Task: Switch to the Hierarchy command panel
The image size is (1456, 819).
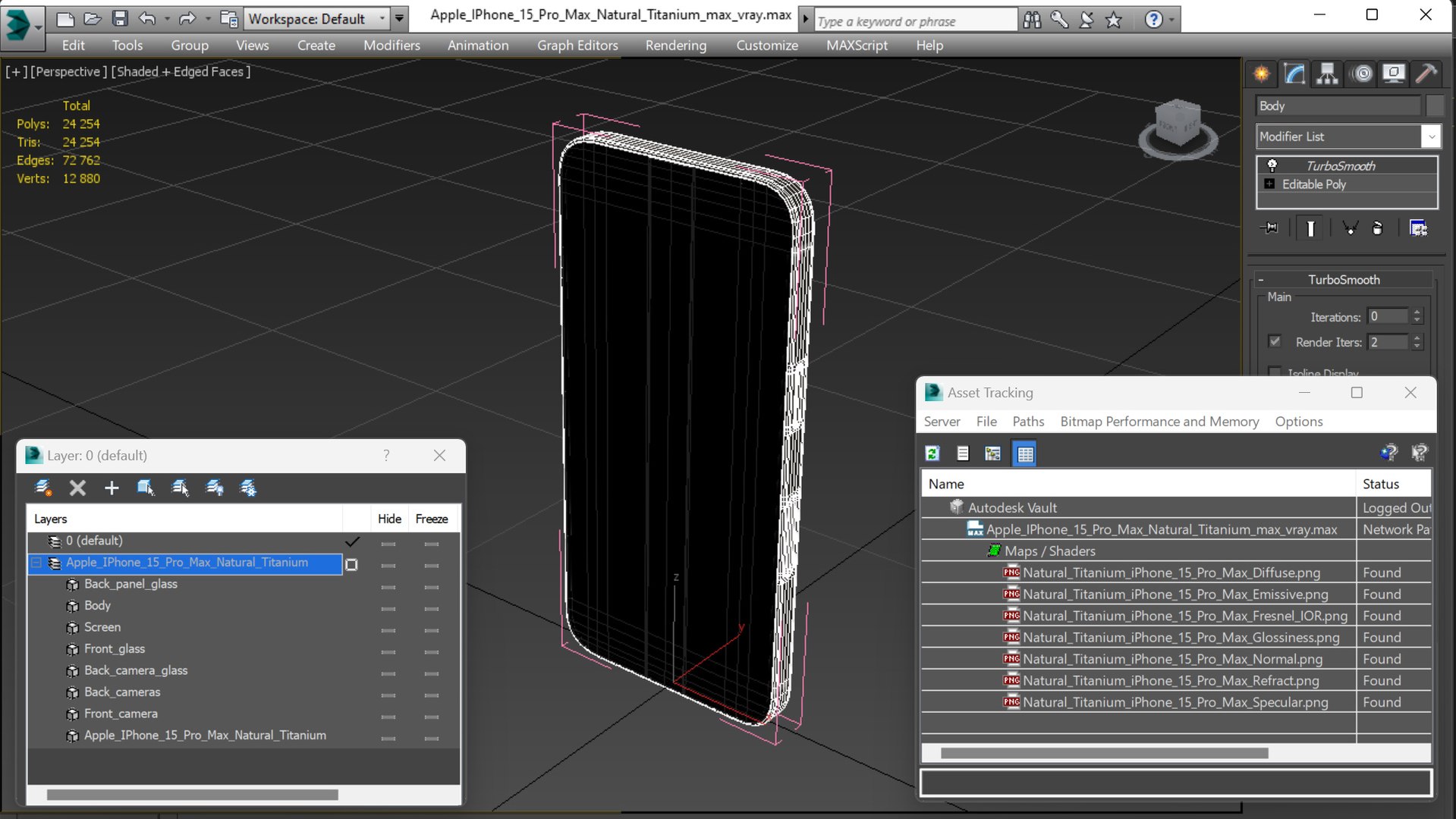Action: [x=1327, y=74]
